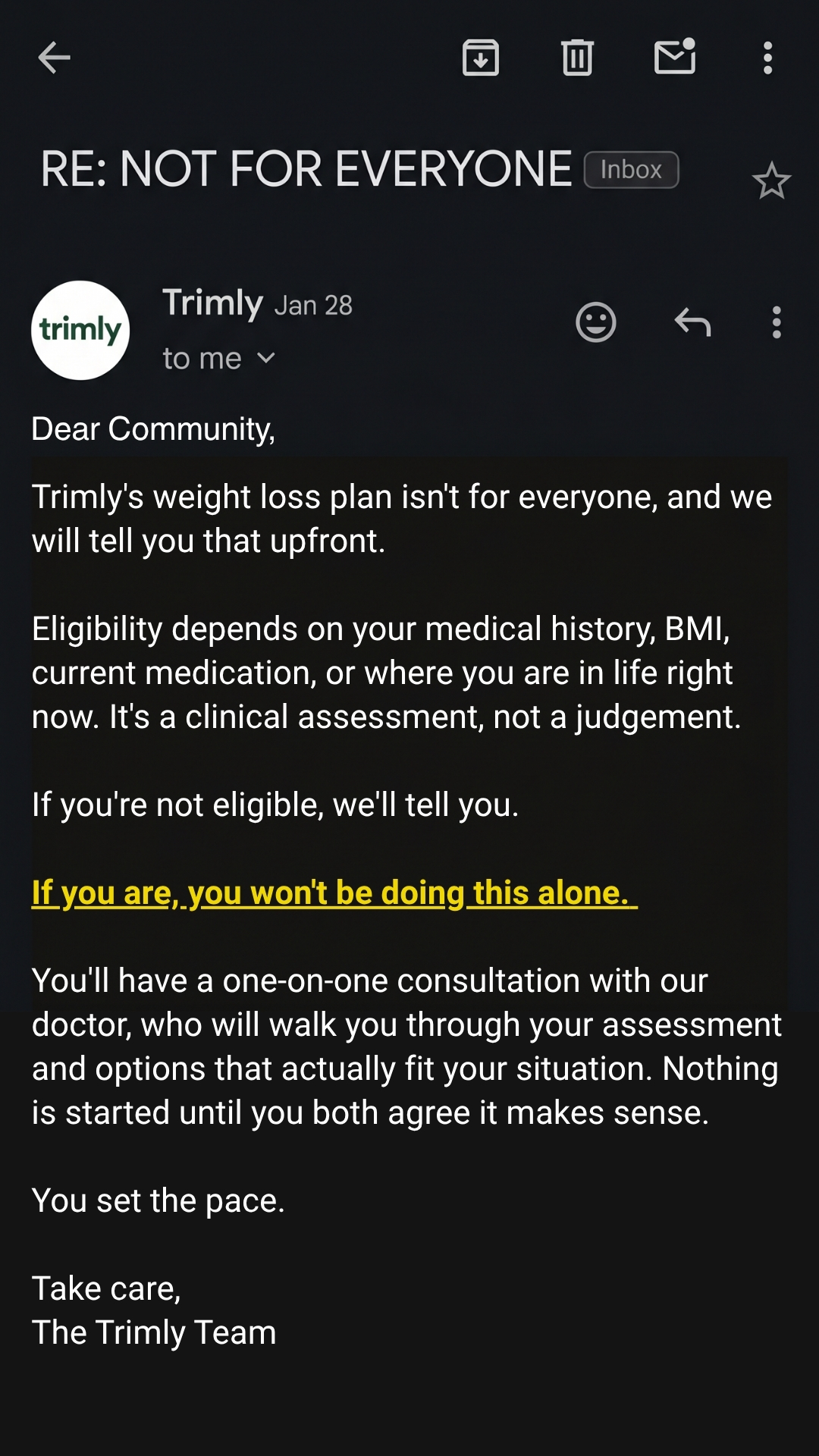
Task: Tap the email subject line
Action: 306,168
